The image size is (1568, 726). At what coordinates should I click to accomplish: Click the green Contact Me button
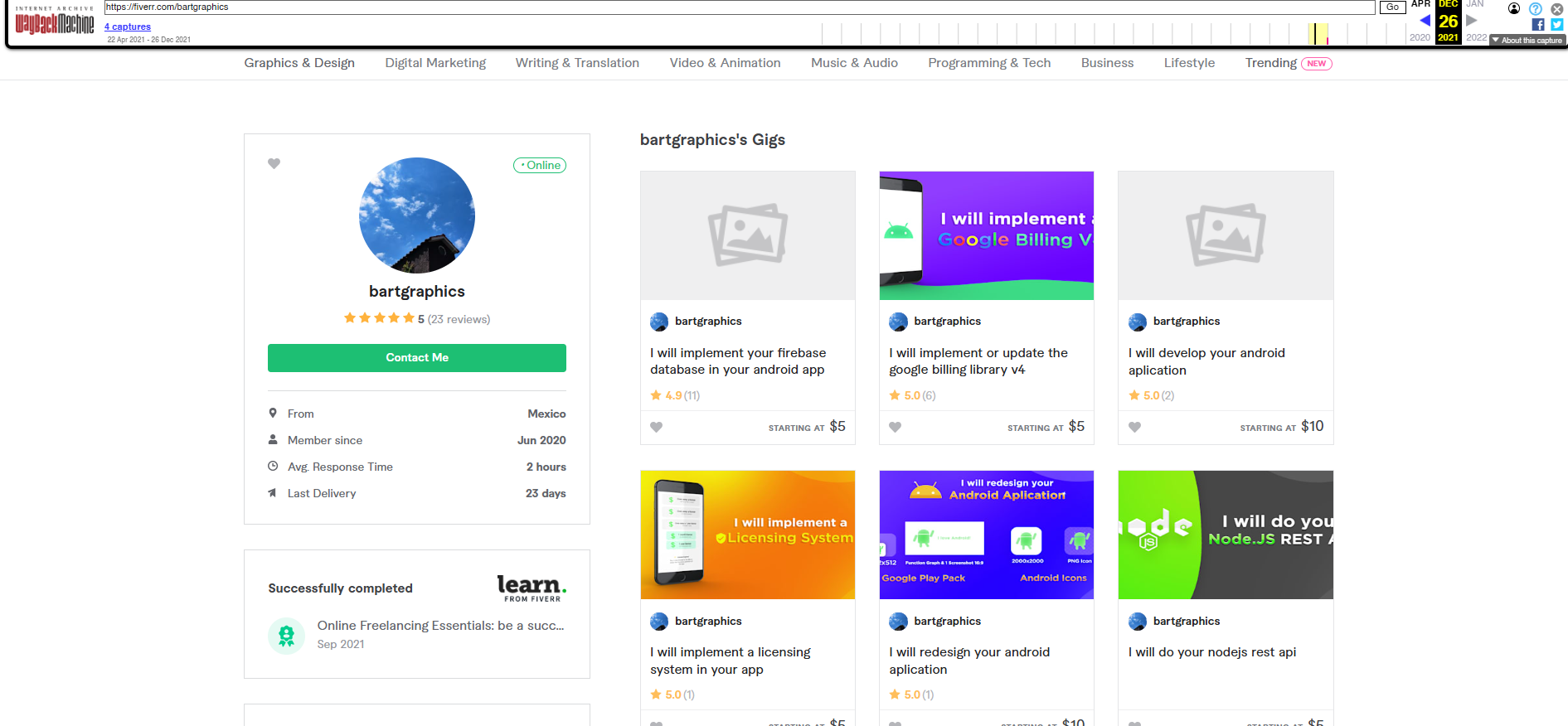pyautogui.click(x=417, y=358)
